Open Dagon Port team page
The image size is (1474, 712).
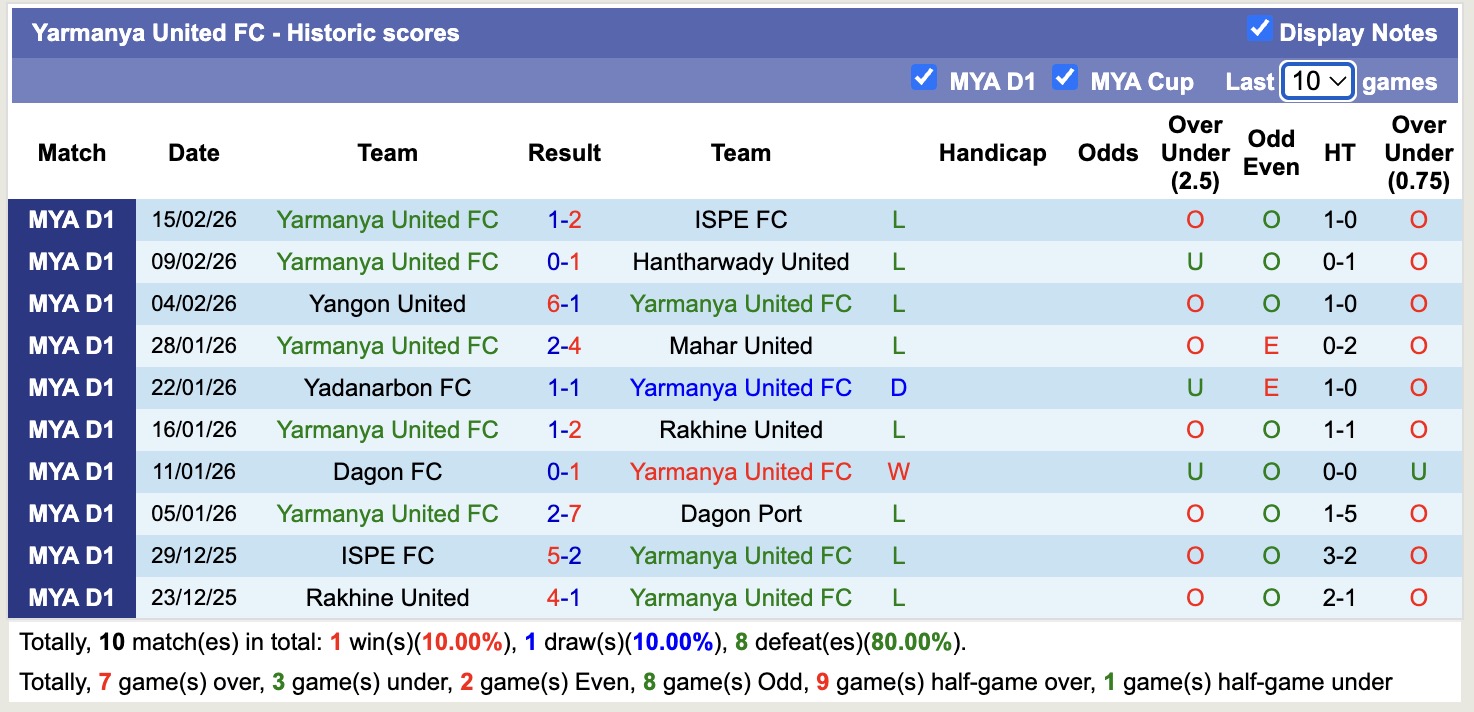(x=740, y=513)
